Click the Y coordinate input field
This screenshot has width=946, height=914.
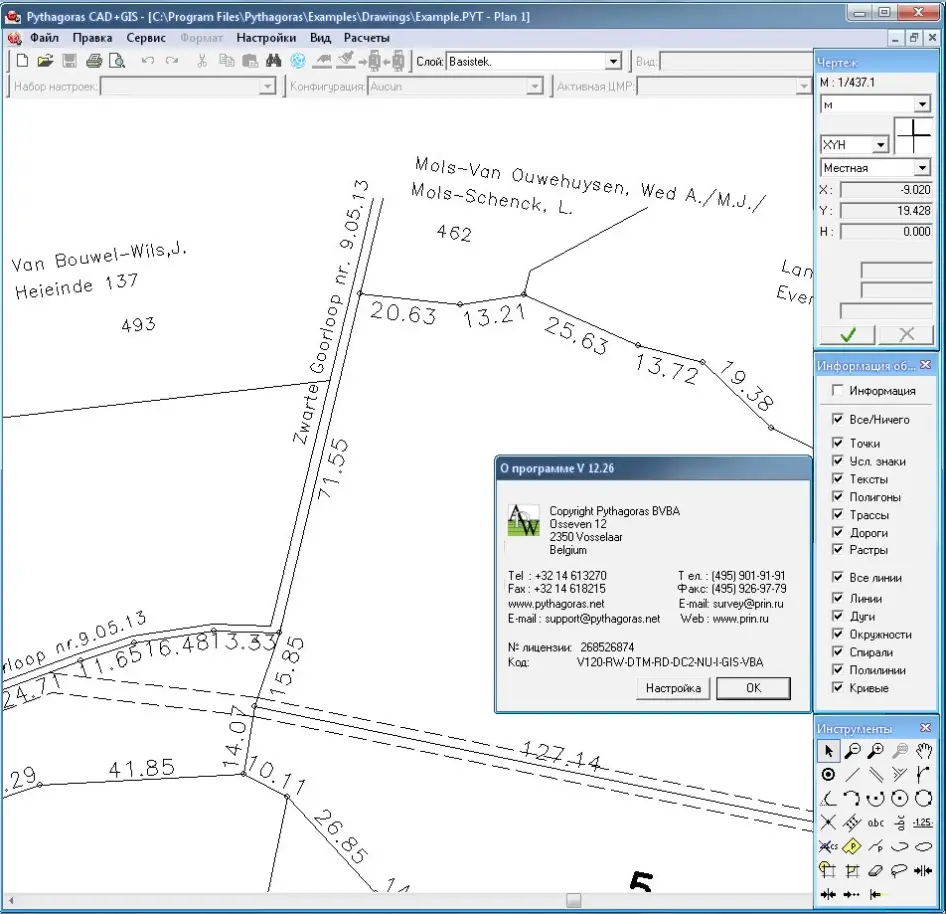886,211
